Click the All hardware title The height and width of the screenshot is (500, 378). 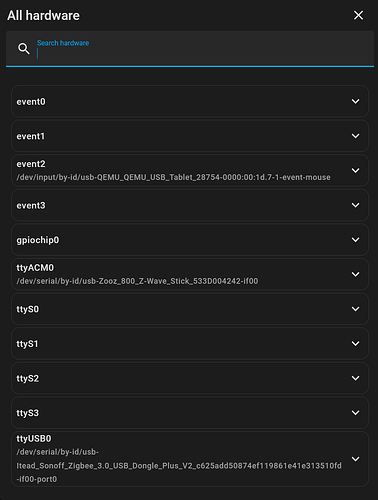43,16
